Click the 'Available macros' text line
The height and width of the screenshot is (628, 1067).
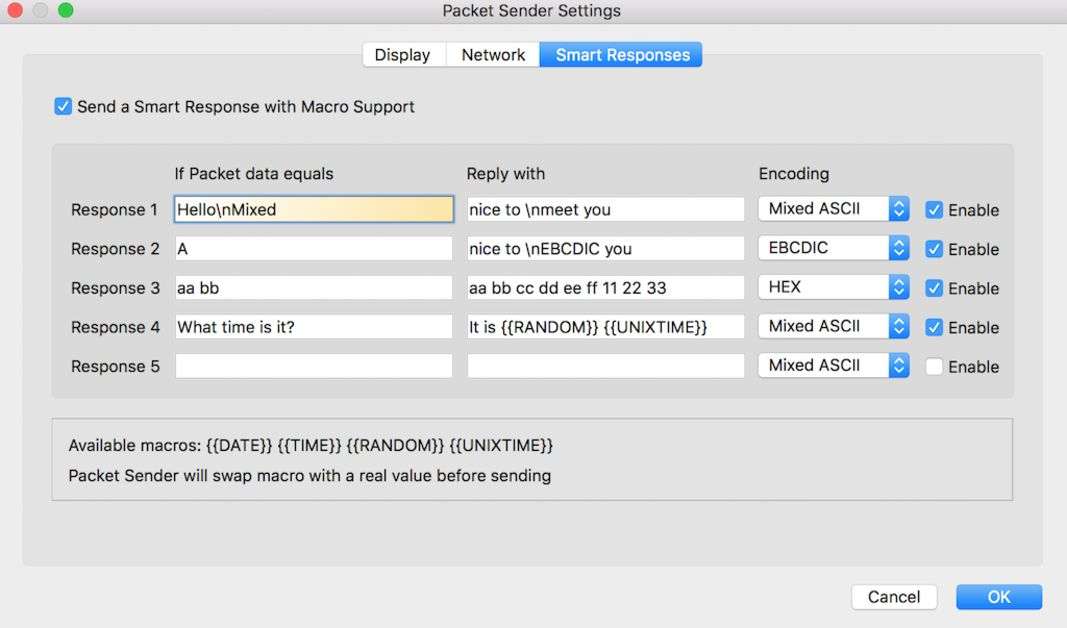[x=310, y=445]
